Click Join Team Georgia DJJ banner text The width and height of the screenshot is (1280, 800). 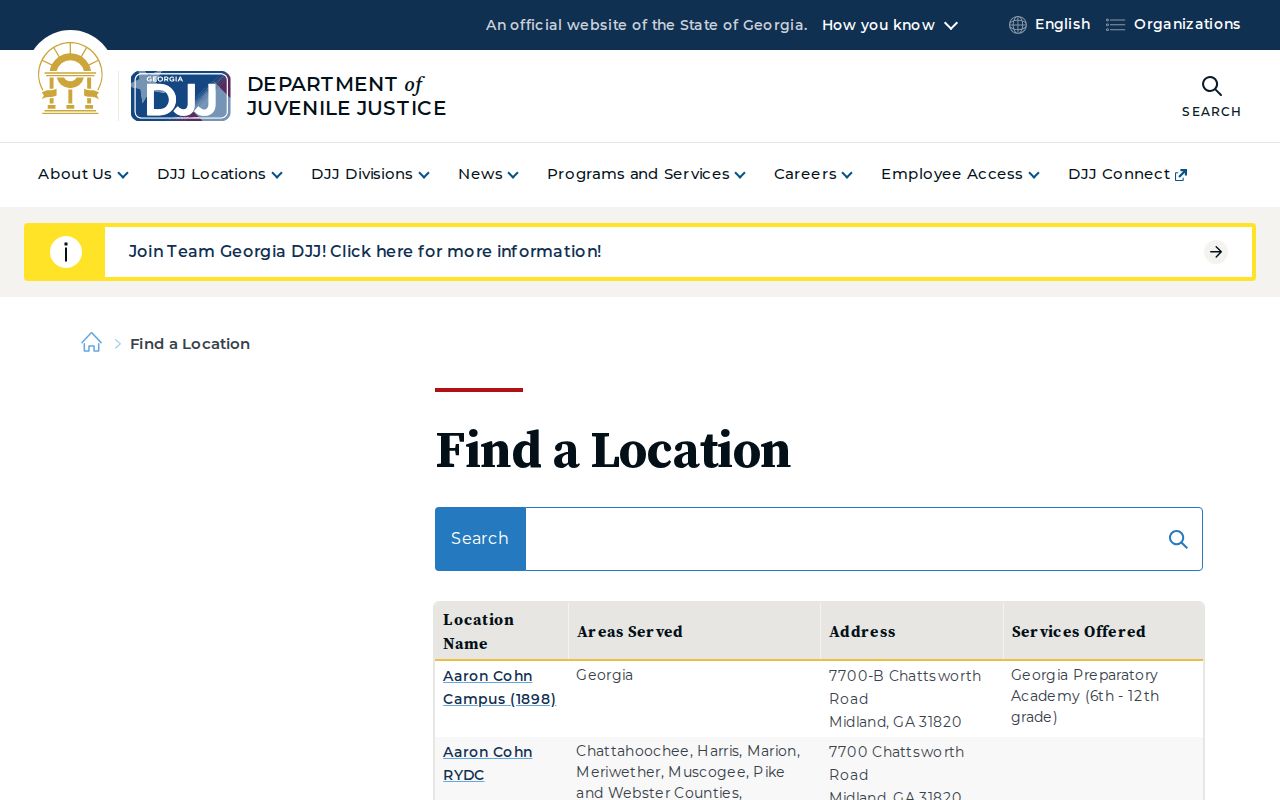coord(365,252)
